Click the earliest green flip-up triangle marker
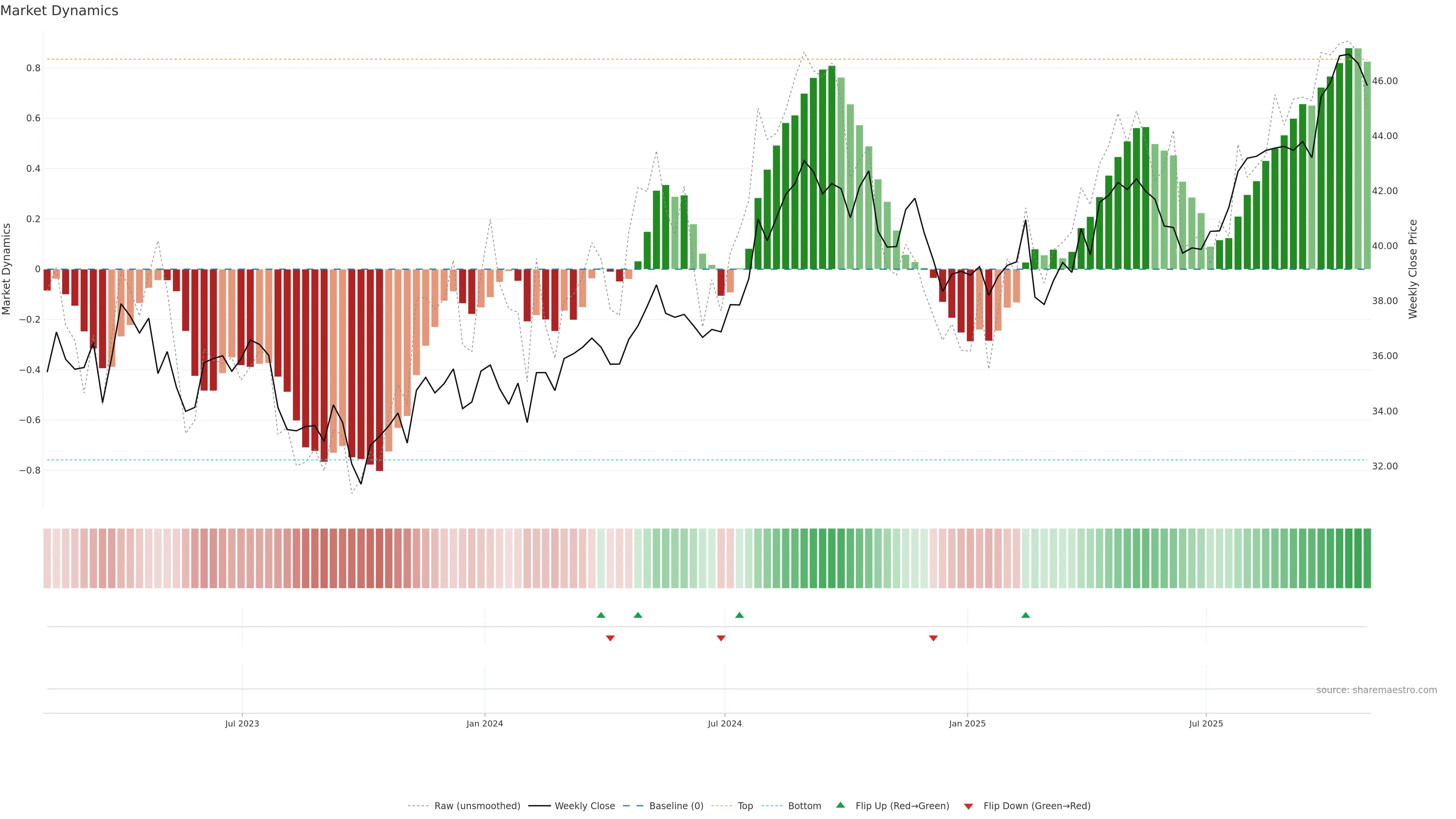Screen dimensions: 1456x819 tap(601, 615)
